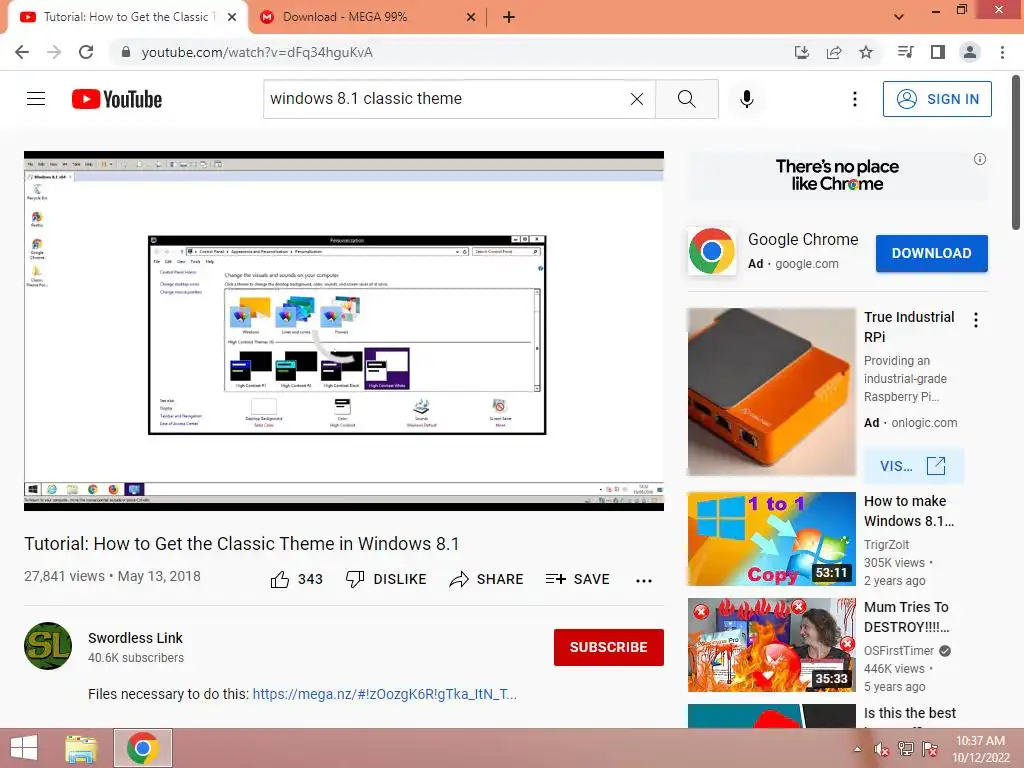
Task: Toggle the Chrome side panel
Action: tap(938, 52)
